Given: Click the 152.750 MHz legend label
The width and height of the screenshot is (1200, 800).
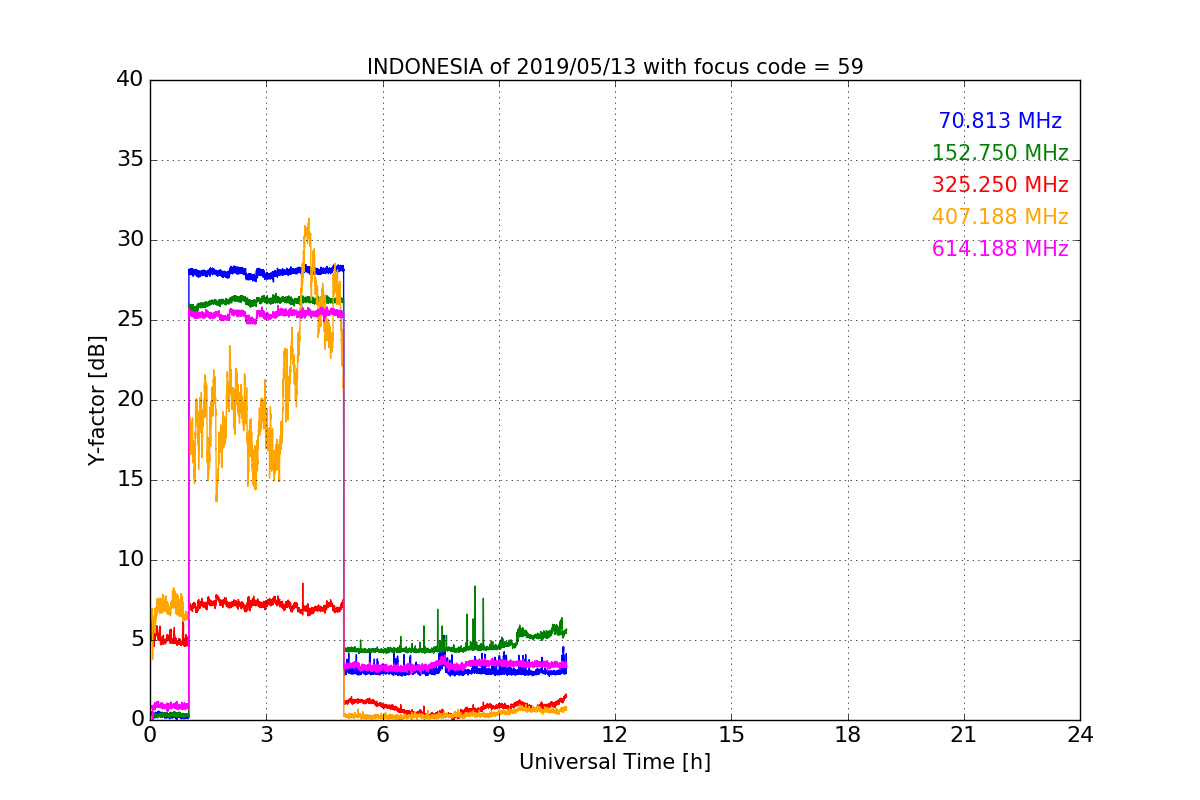Looking at the screenshot, I should (1000, 153).
